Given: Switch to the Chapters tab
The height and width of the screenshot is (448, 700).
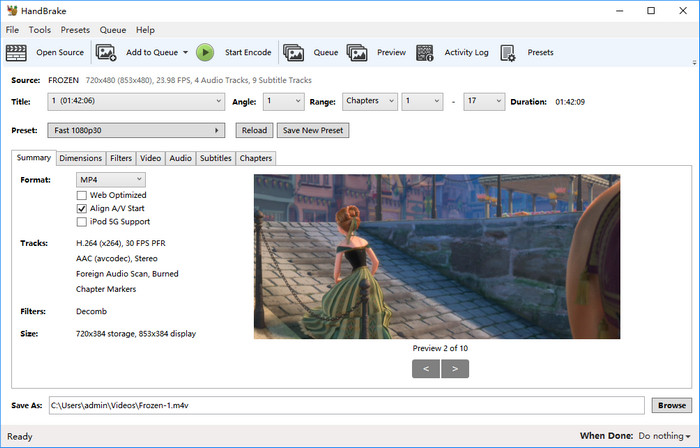Looking at the screenshot, I should (x=255, y=158).
